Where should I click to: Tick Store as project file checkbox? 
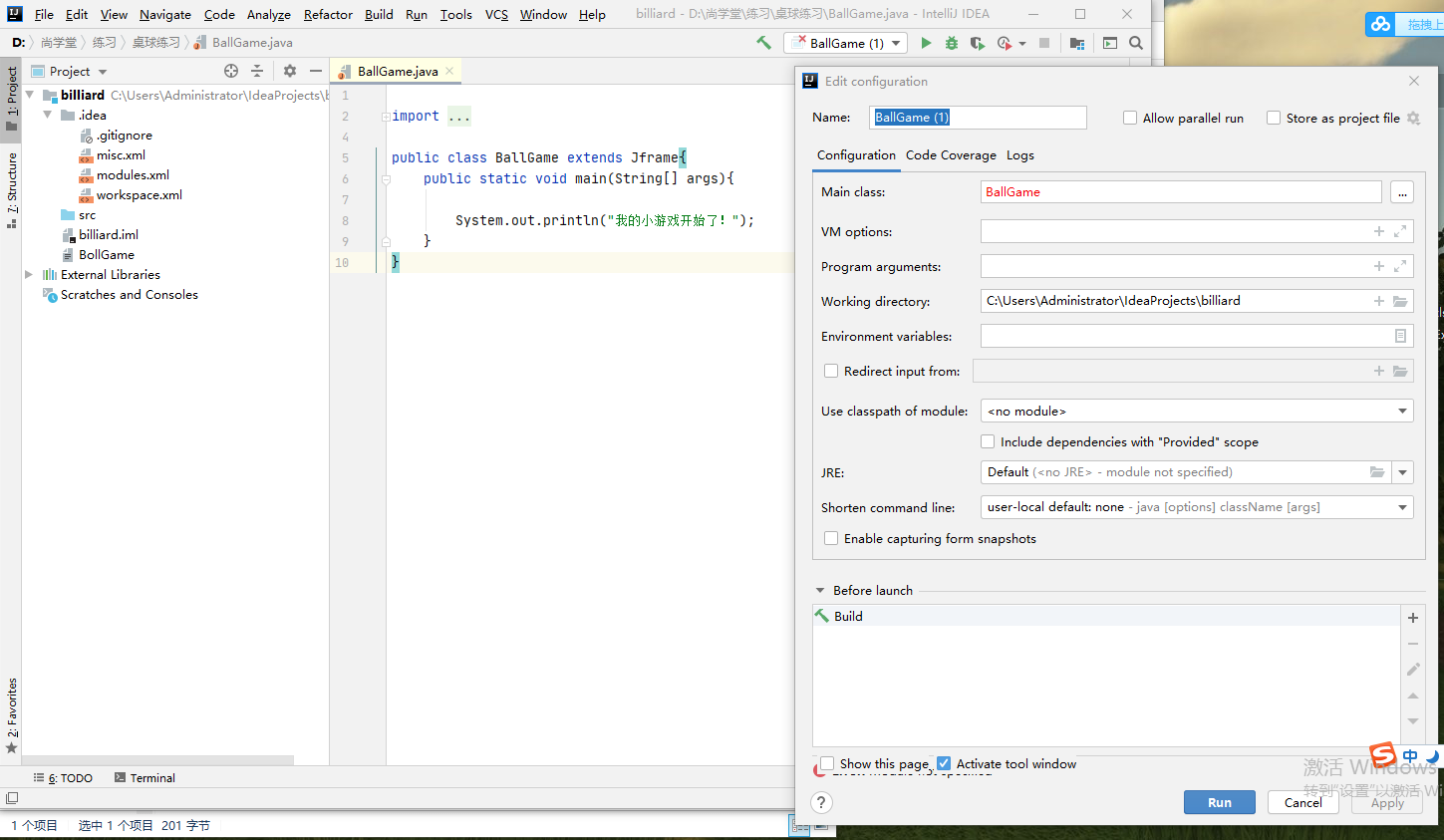1274,118
